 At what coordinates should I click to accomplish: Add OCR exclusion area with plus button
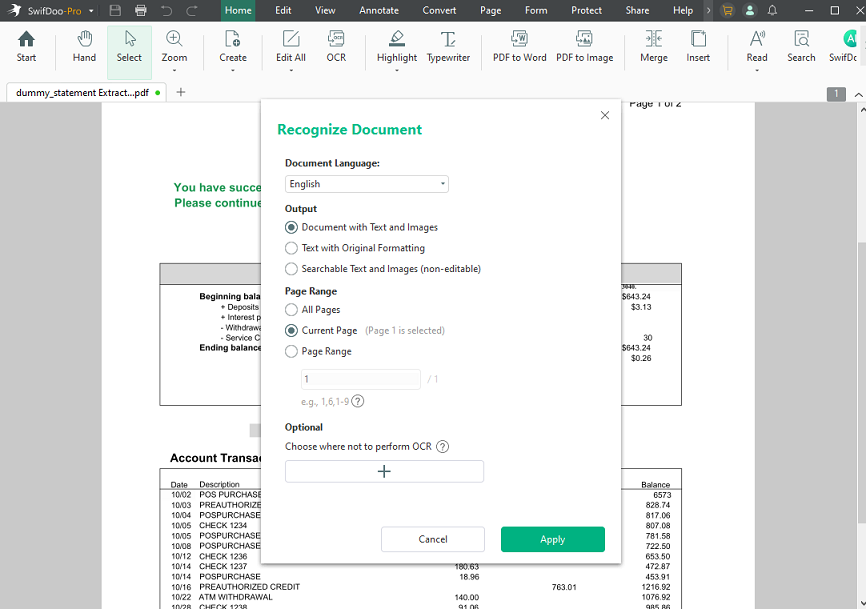point(384,472)
